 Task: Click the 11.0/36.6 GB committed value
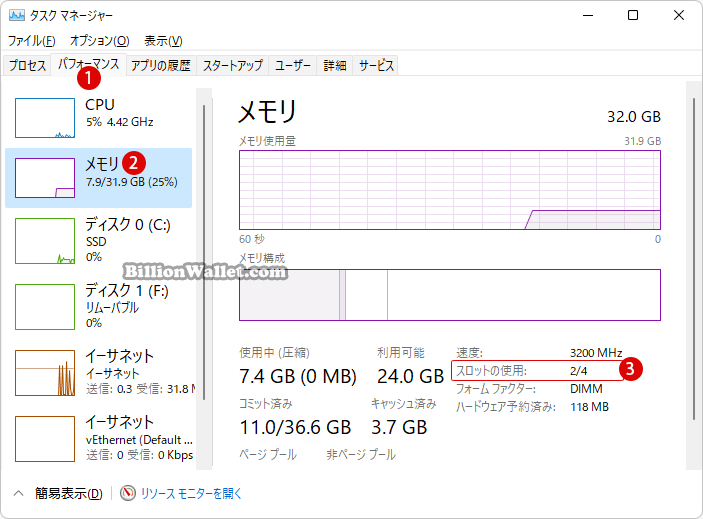click(x=295, y=428)
